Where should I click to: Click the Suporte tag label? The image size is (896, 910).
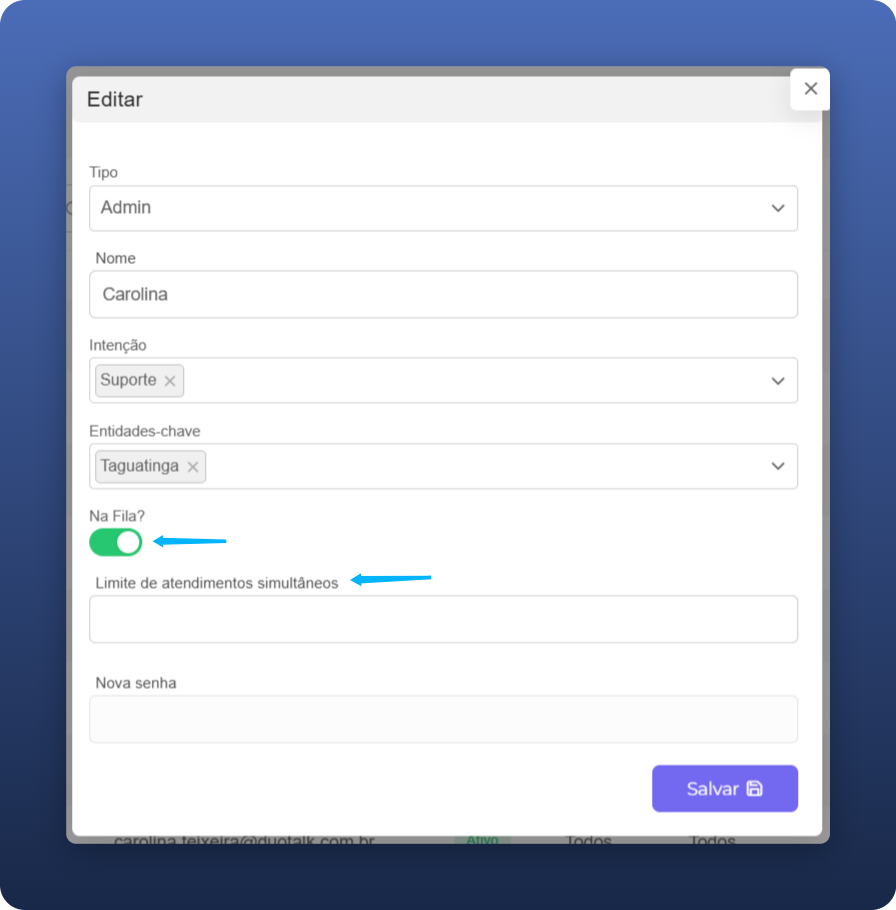pyautogui.click(x=128, y=380)
